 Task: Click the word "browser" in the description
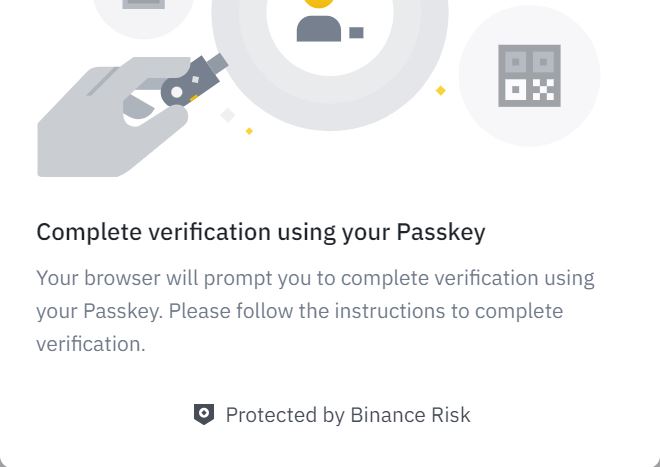123,277
